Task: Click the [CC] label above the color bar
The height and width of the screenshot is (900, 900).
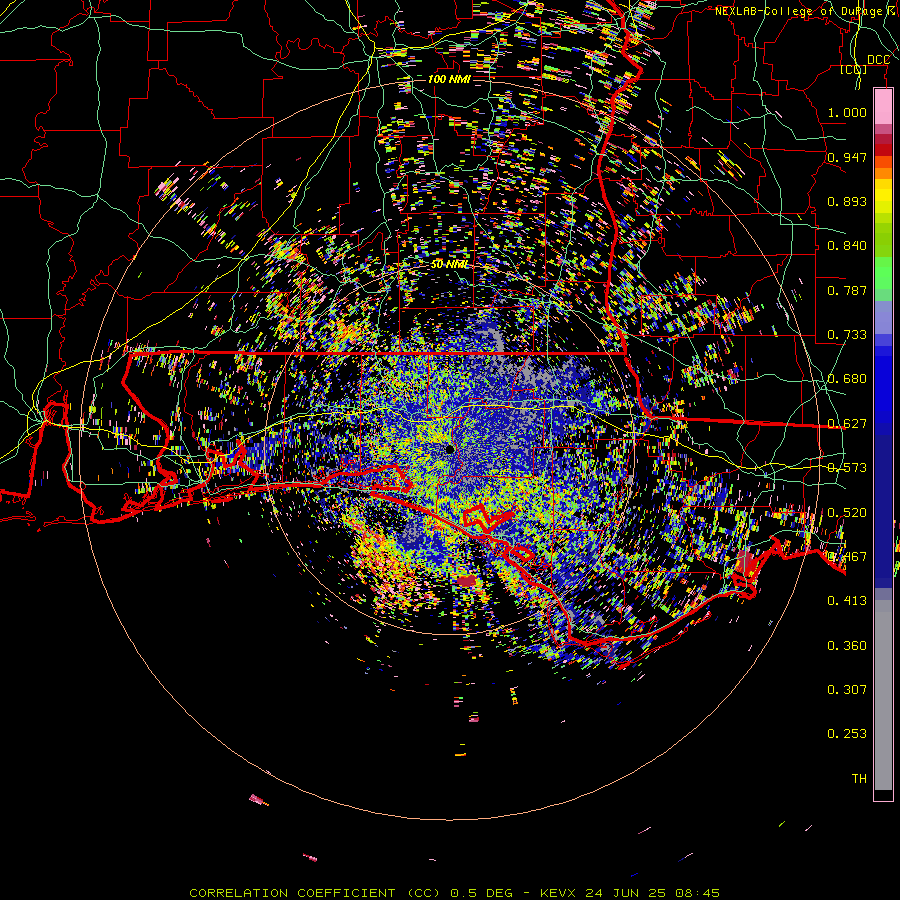Action: coord(853,69)
